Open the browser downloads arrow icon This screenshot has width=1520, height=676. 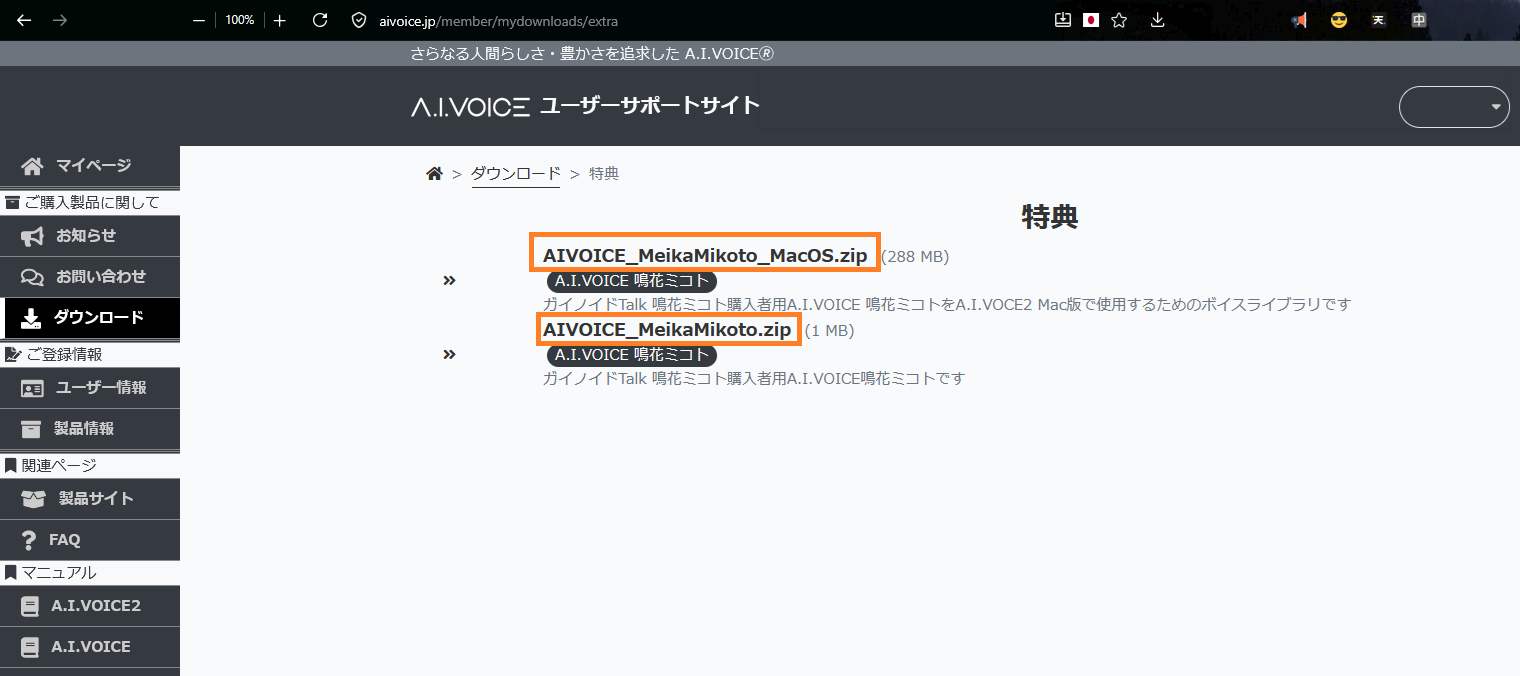pyautogui.click(x=1158, y=20)
